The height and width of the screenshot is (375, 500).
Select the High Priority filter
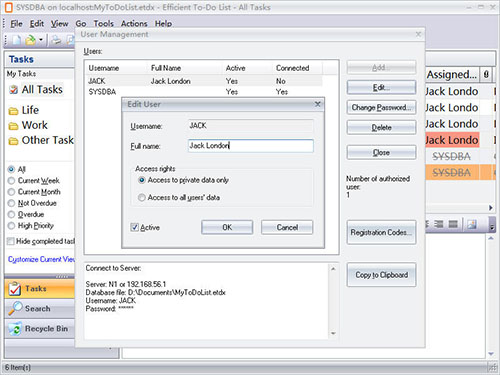point(11,226)
